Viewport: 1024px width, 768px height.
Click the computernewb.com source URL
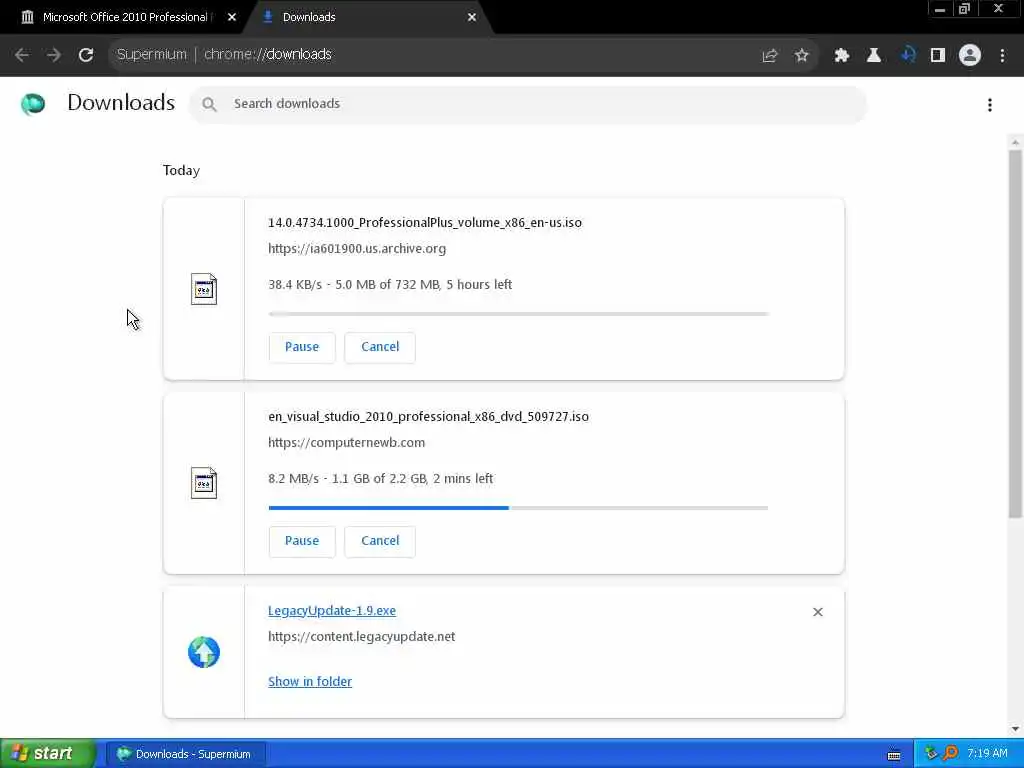pyautogui.click(x=346, y=442)
